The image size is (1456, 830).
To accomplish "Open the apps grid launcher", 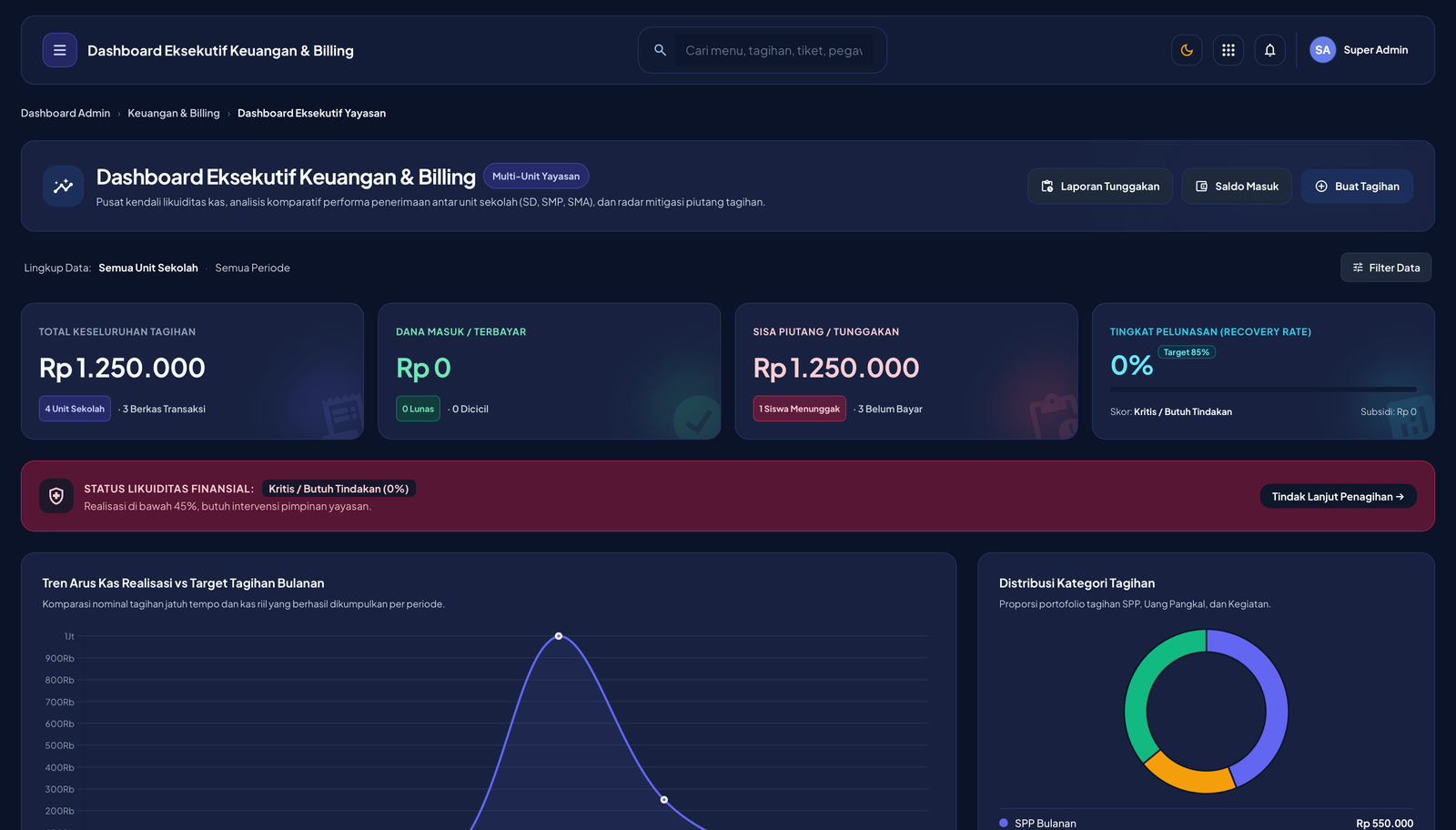I will [1228, 50].
